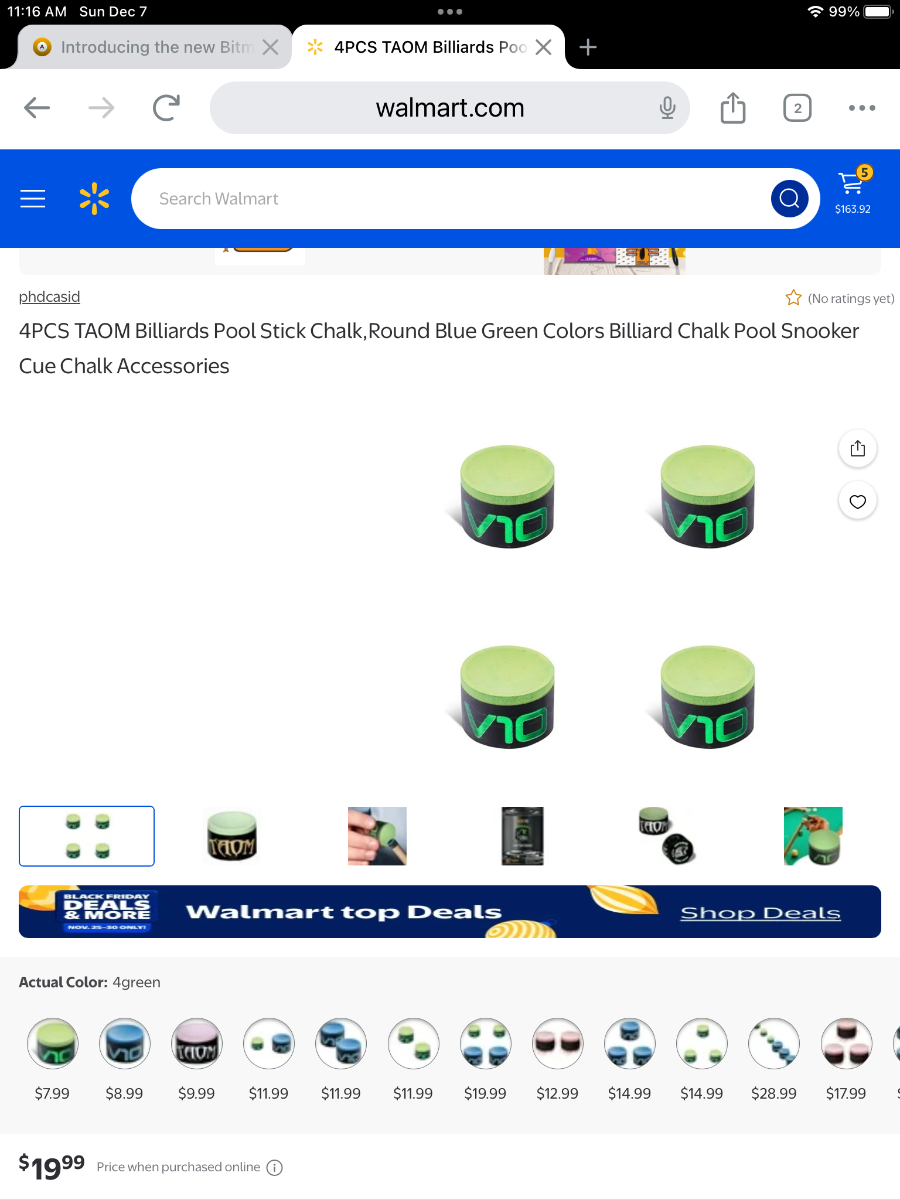Open the browser three-dot more menu
The height and width of the screenshot is (1200, 900).
point(862,108)
